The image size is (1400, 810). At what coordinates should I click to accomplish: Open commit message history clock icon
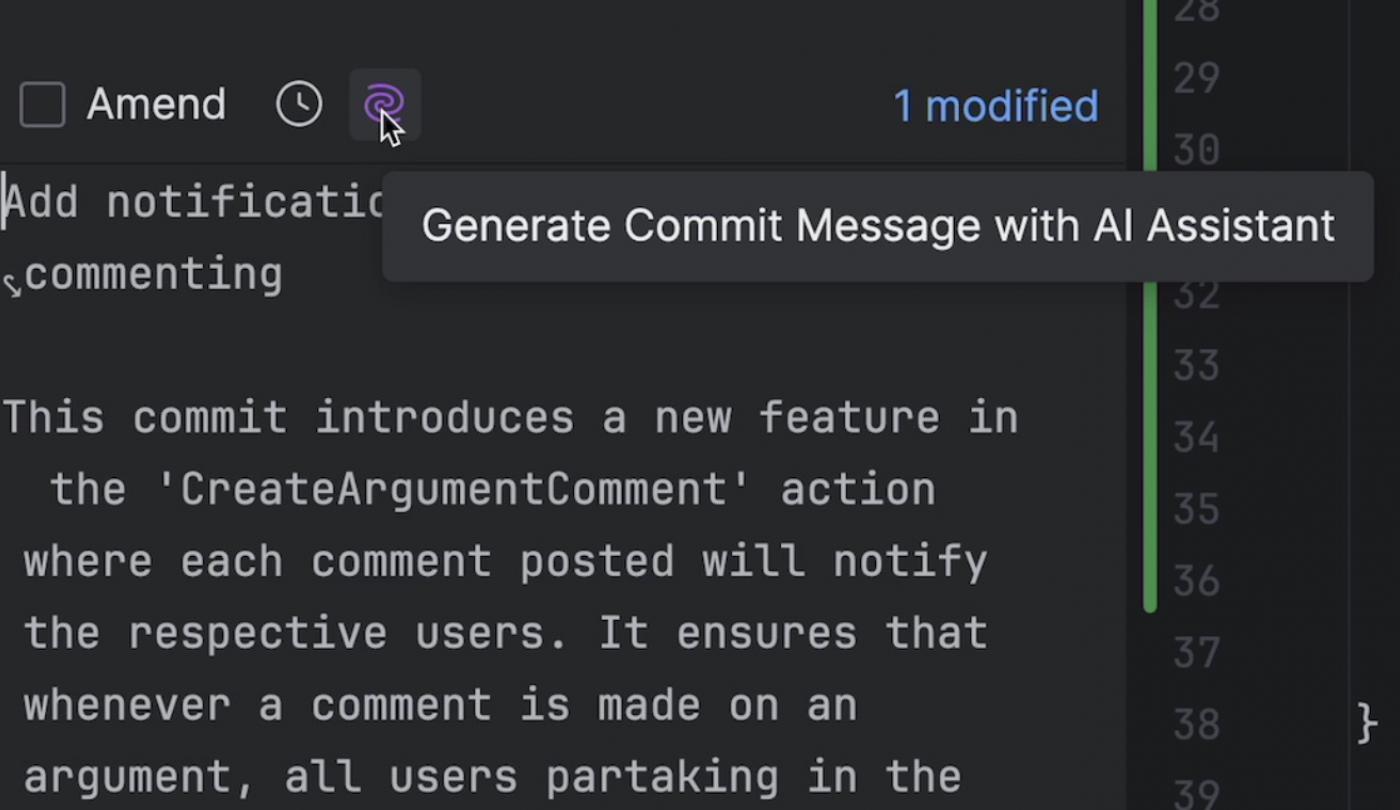[299, 104]
